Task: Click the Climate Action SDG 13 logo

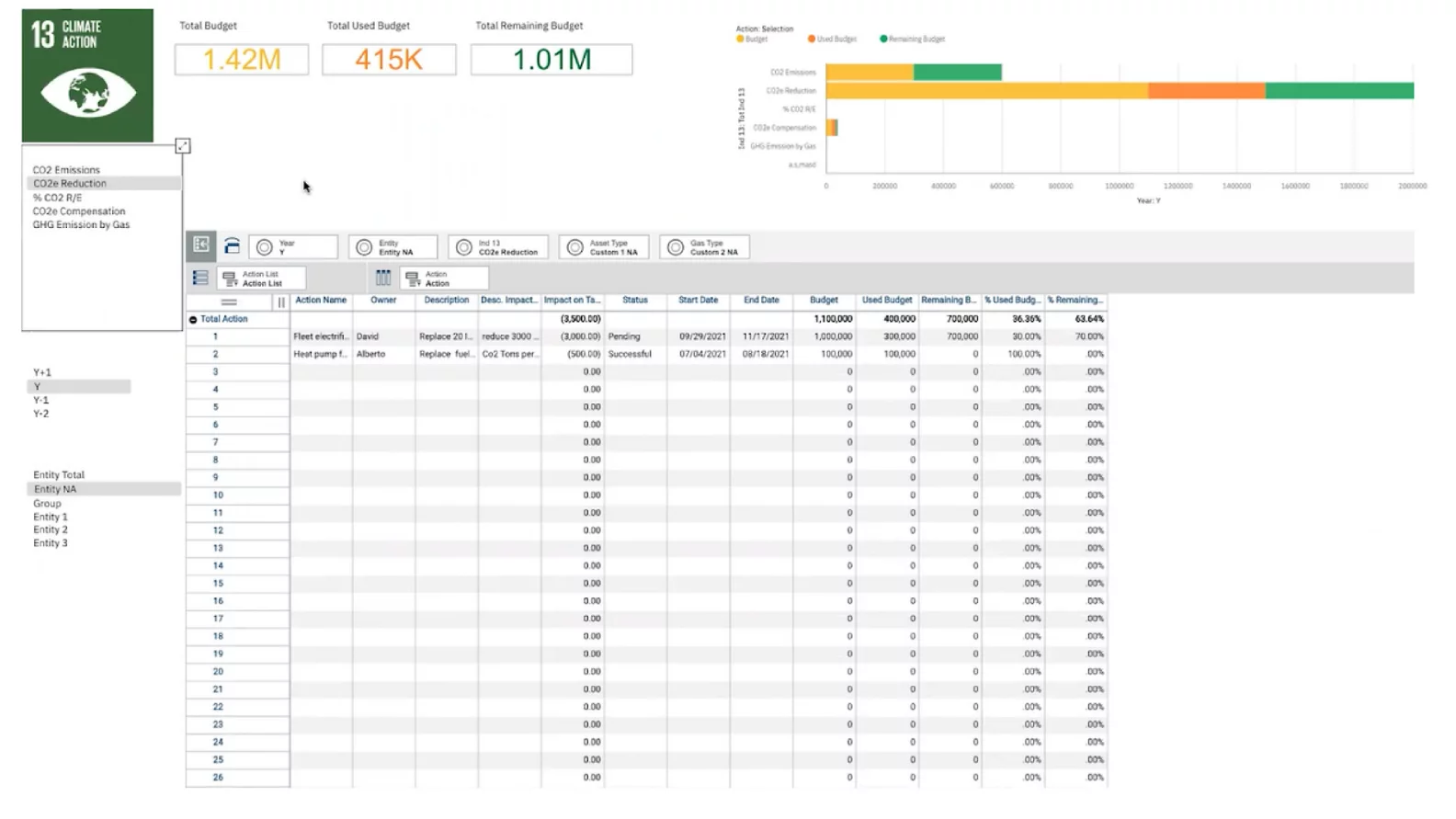Action: [87, 75]
